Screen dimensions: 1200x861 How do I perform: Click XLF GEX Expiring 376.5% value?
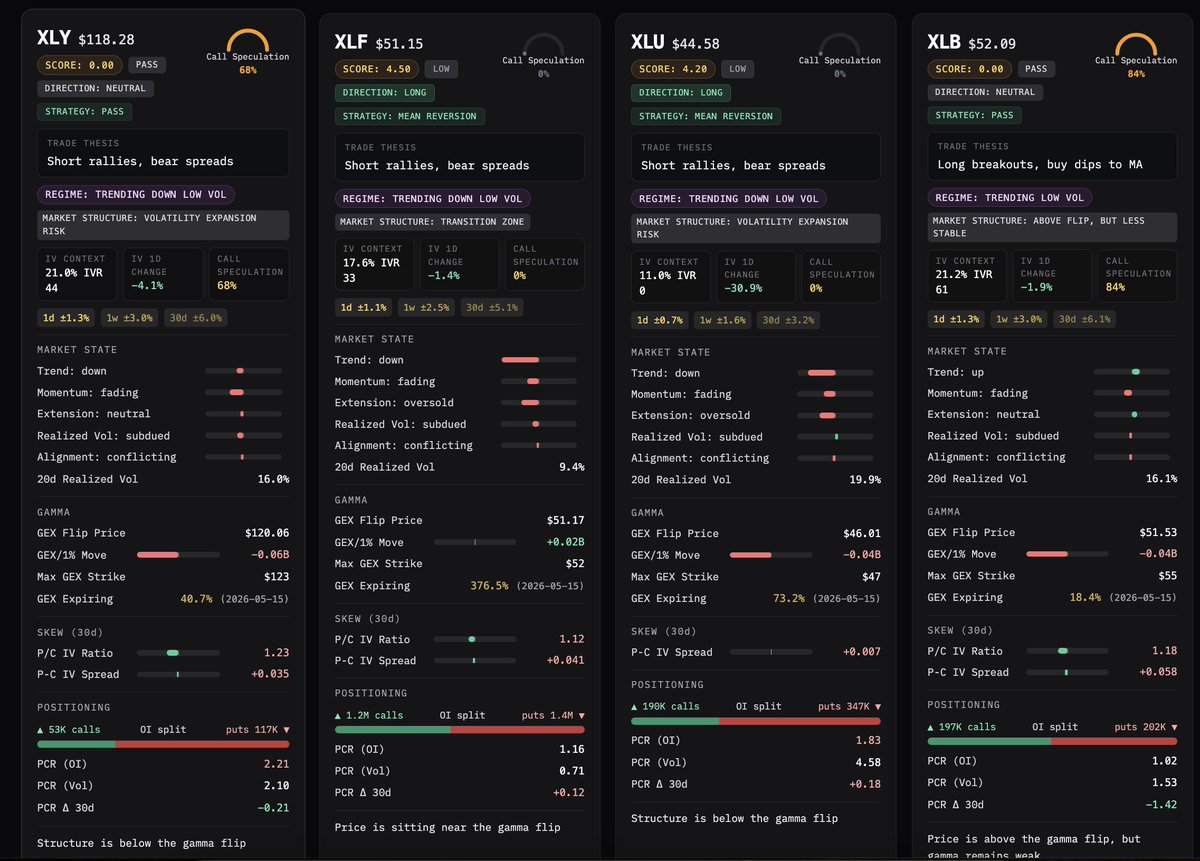click(x=490, y=586)
